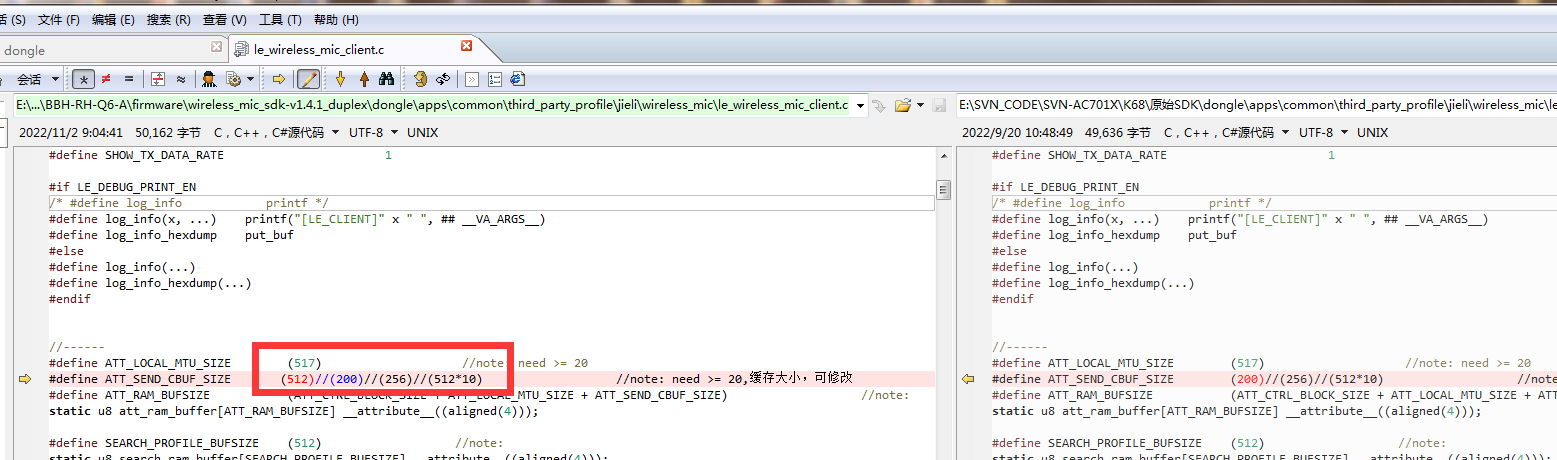Click the left pane UNIX line ending label
This screenshot has height=460, width=1557.
pos(422,132)
